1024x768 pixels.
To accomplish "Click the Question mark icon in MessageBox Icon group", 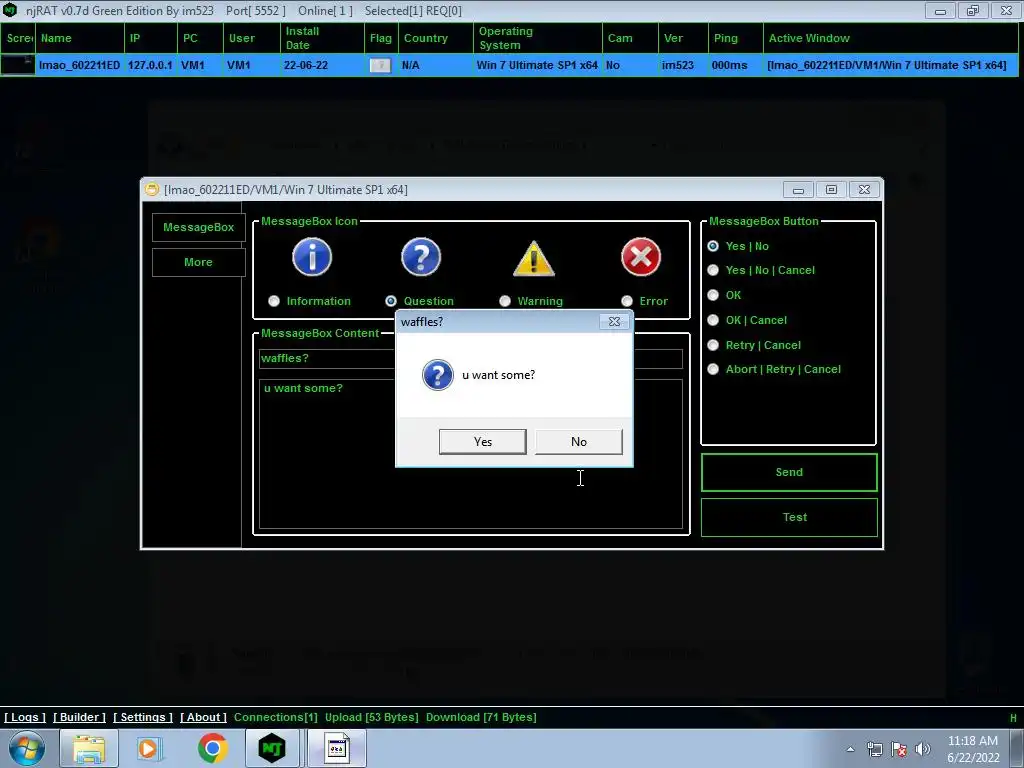I will click(421, 257).
